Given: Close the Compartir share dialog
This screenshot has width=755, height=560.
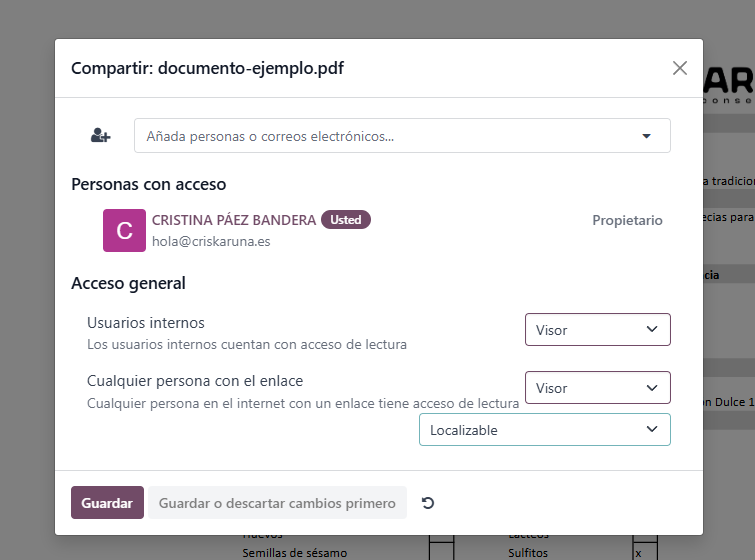Looking at the screenshot, I should pyautogui.click(x=680, y=68).
